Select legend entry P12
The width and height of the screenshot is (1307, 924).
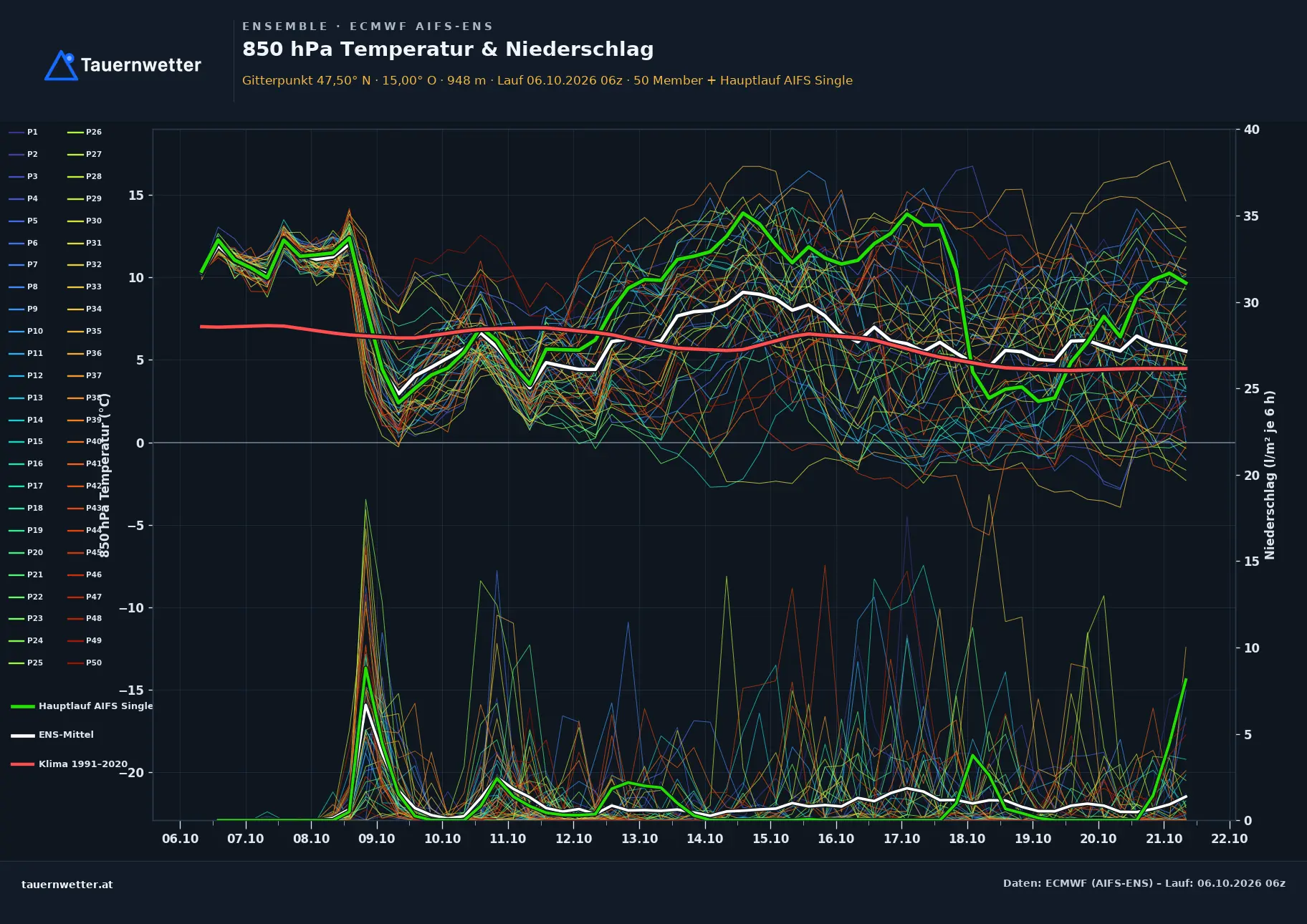26,375
